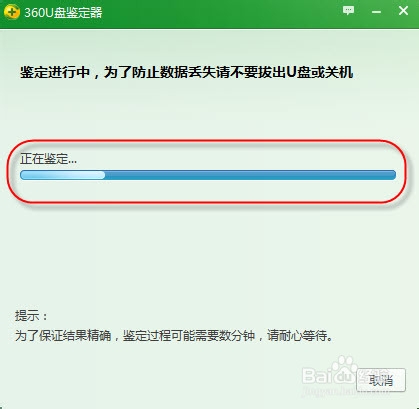Click the 提示： label

[x=31, y=315]
